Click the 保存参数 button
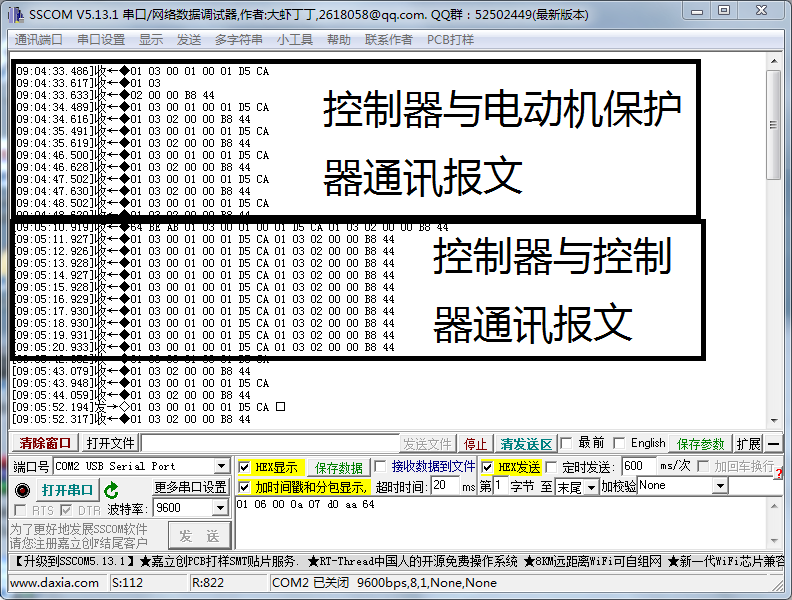 pyautogui.click(x=700, y=444)
